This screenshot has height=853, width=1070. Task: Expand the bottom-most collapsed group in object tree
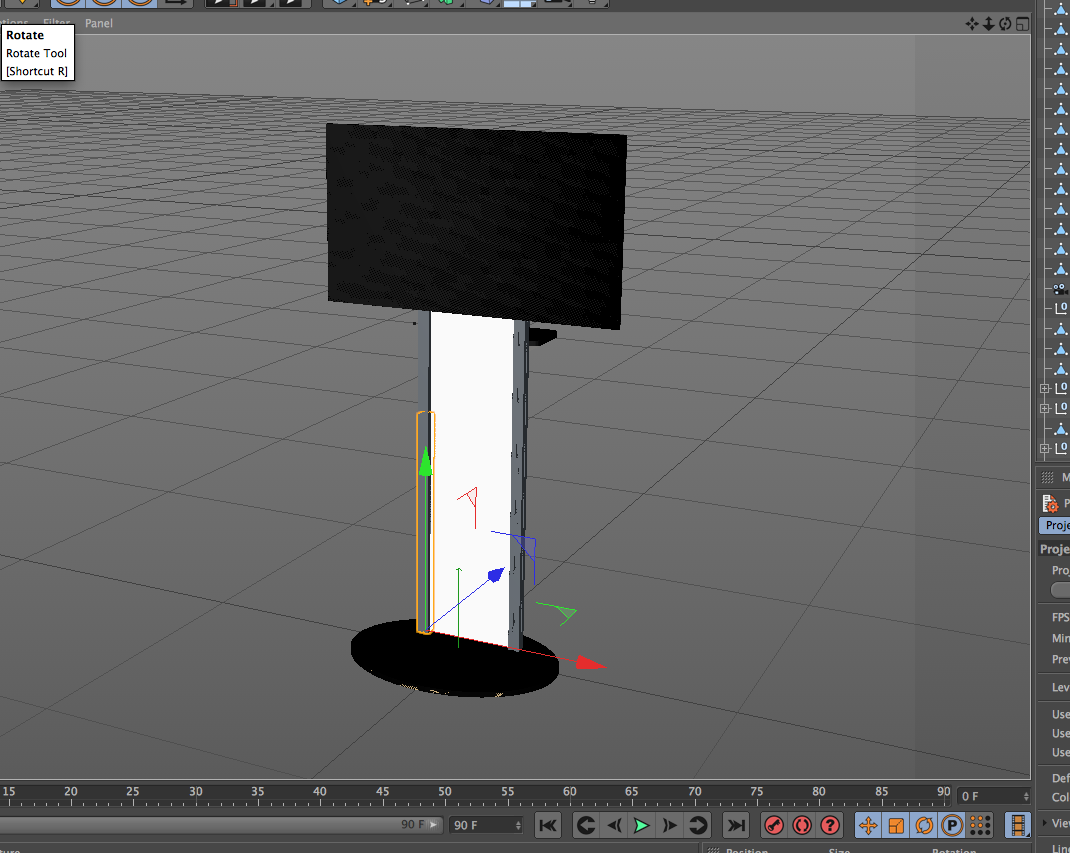click(1045, 448)
